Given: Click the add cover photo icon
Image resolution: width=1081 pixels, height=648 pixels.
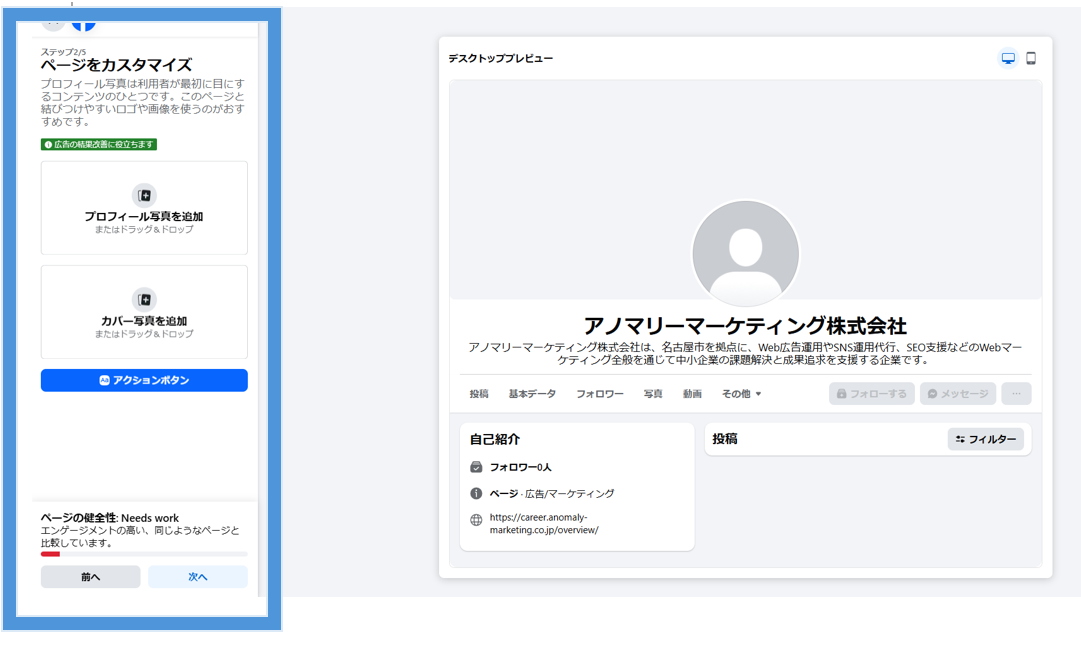Looking at the screenshot, I should [144, 300].
